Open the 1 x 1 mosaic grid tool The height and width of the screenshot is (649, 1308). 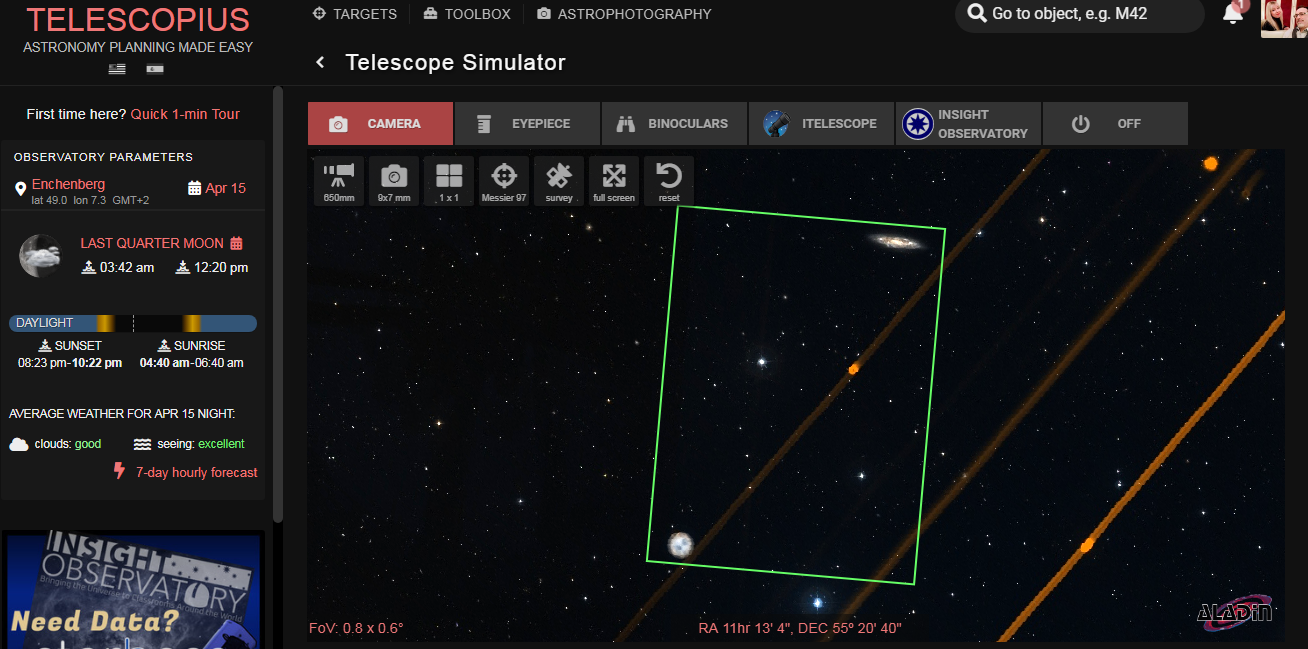[x=449, y=181]
